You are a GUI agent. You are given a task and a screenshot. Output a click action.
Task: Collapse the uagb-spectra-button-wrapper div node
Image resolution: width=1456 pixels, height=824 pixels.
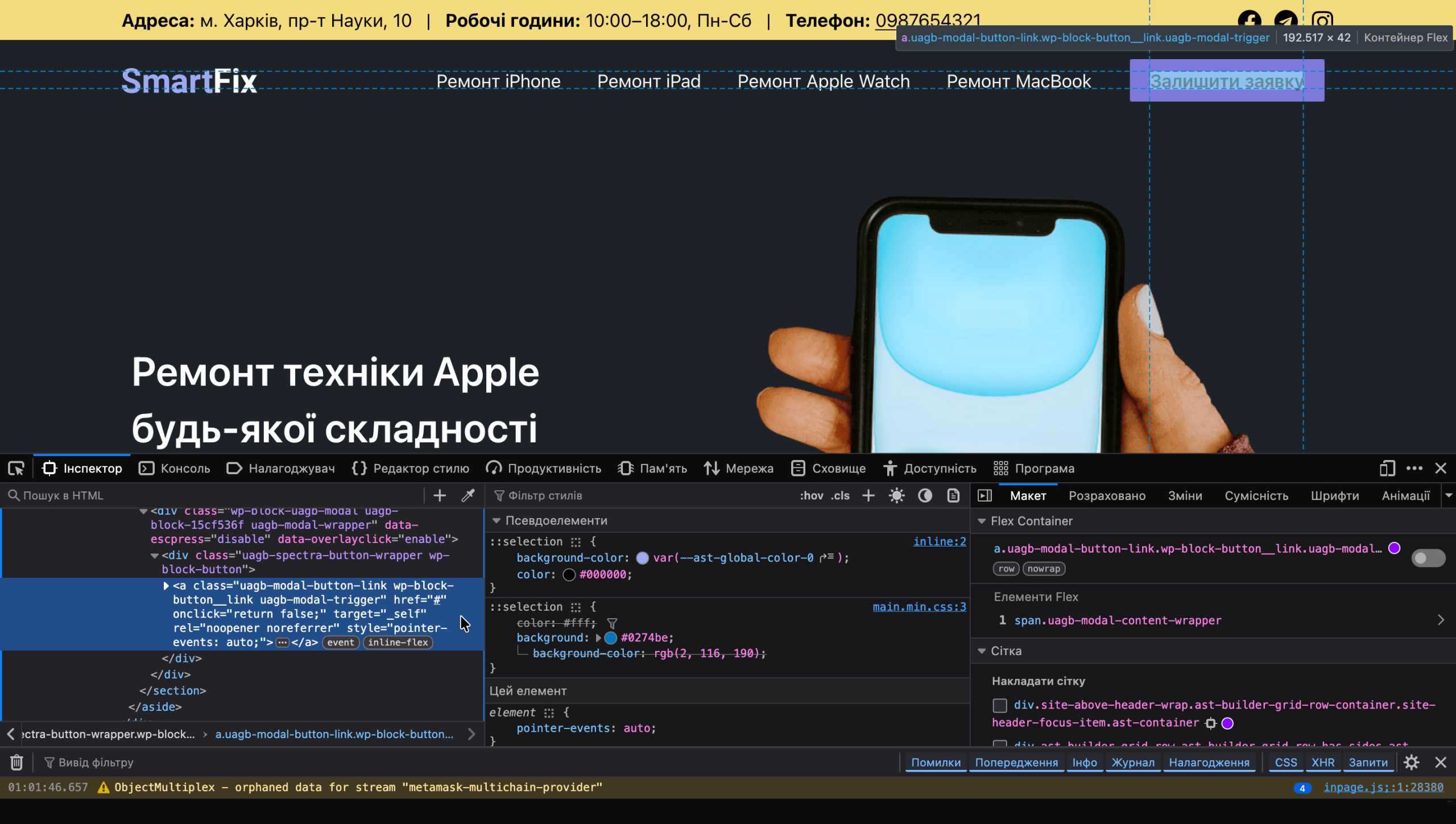point(155,556)
